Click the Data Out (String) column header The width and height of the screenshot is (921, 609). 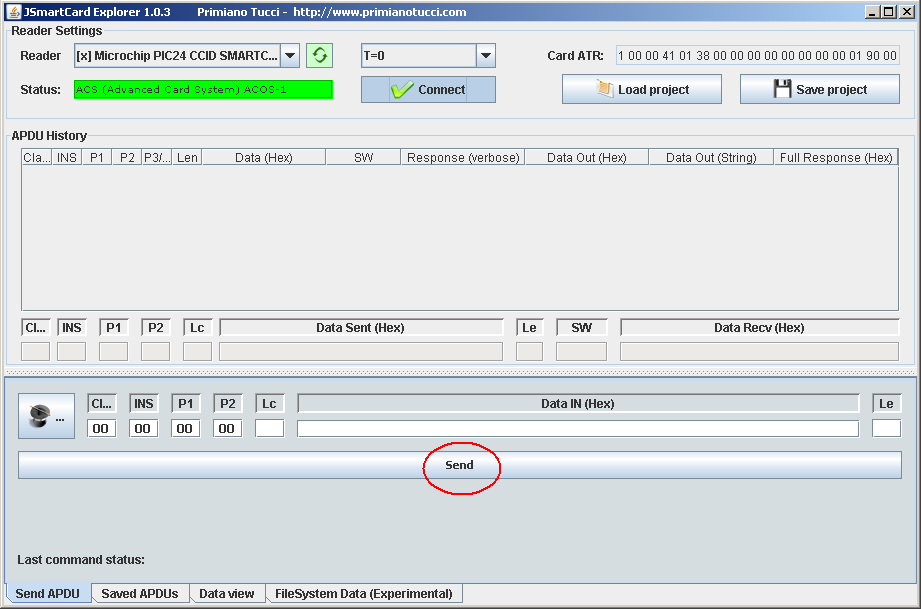(710, 157)
